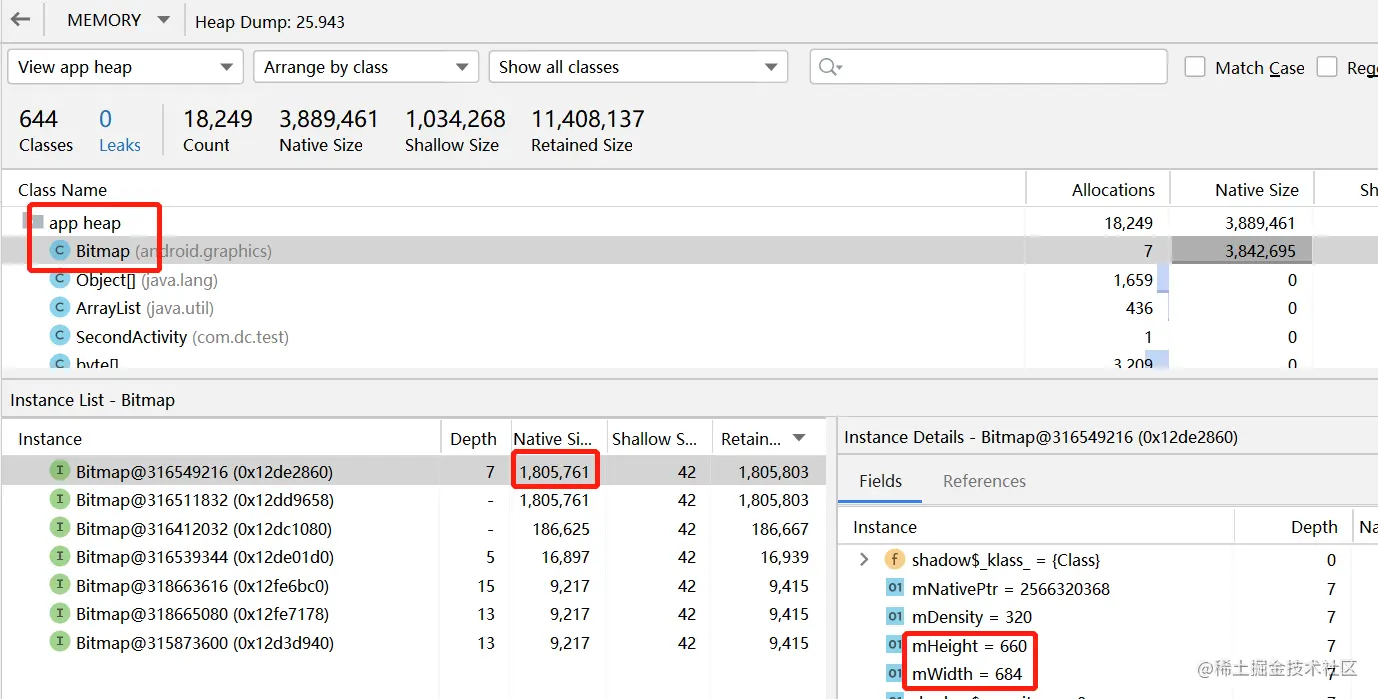
Task: Sort instance list by Depth column
Action: [x=473, y=438]
